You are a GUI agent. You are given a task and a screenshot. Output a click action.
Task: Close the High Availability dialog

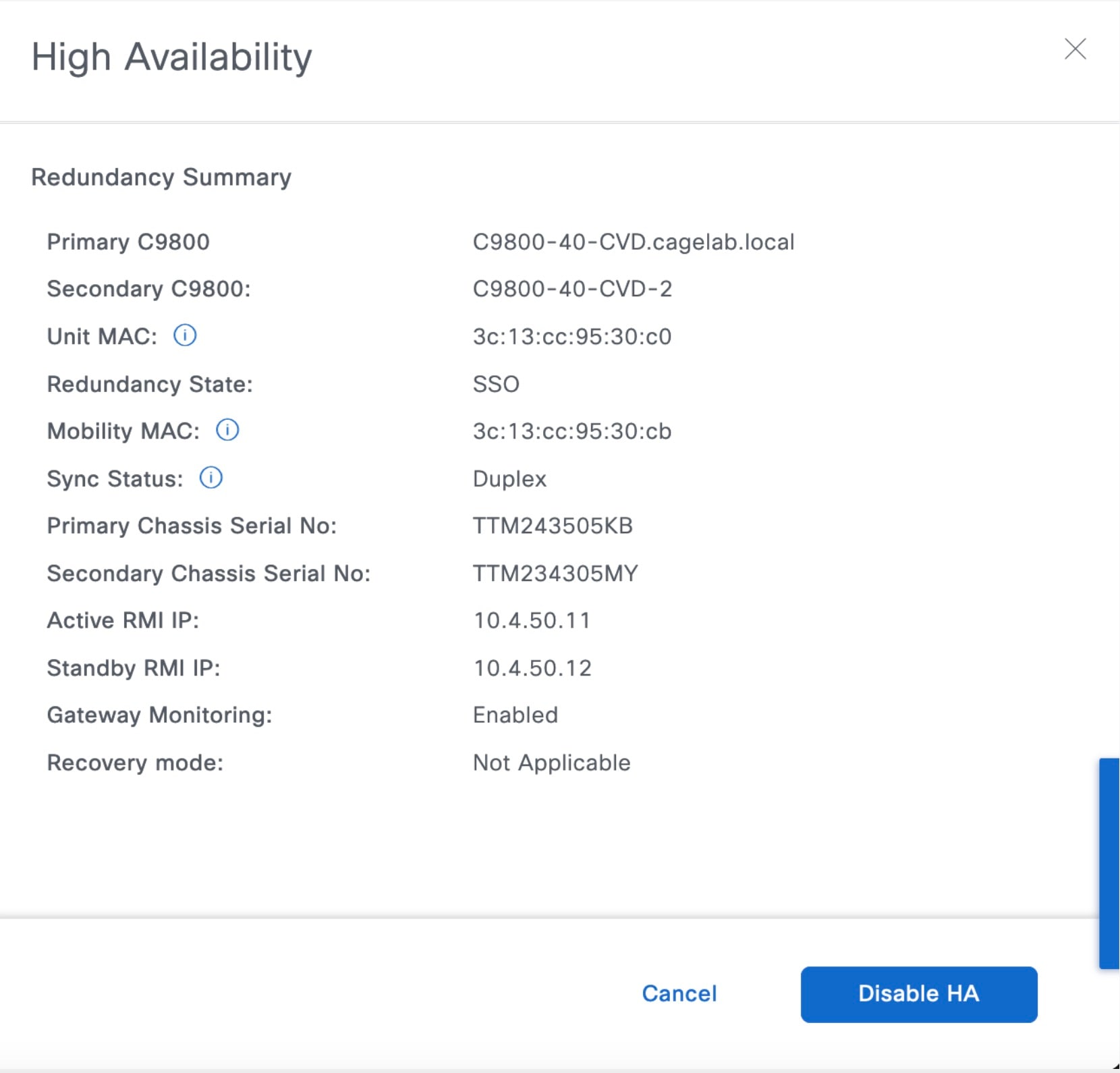(x=1075, y=49)
